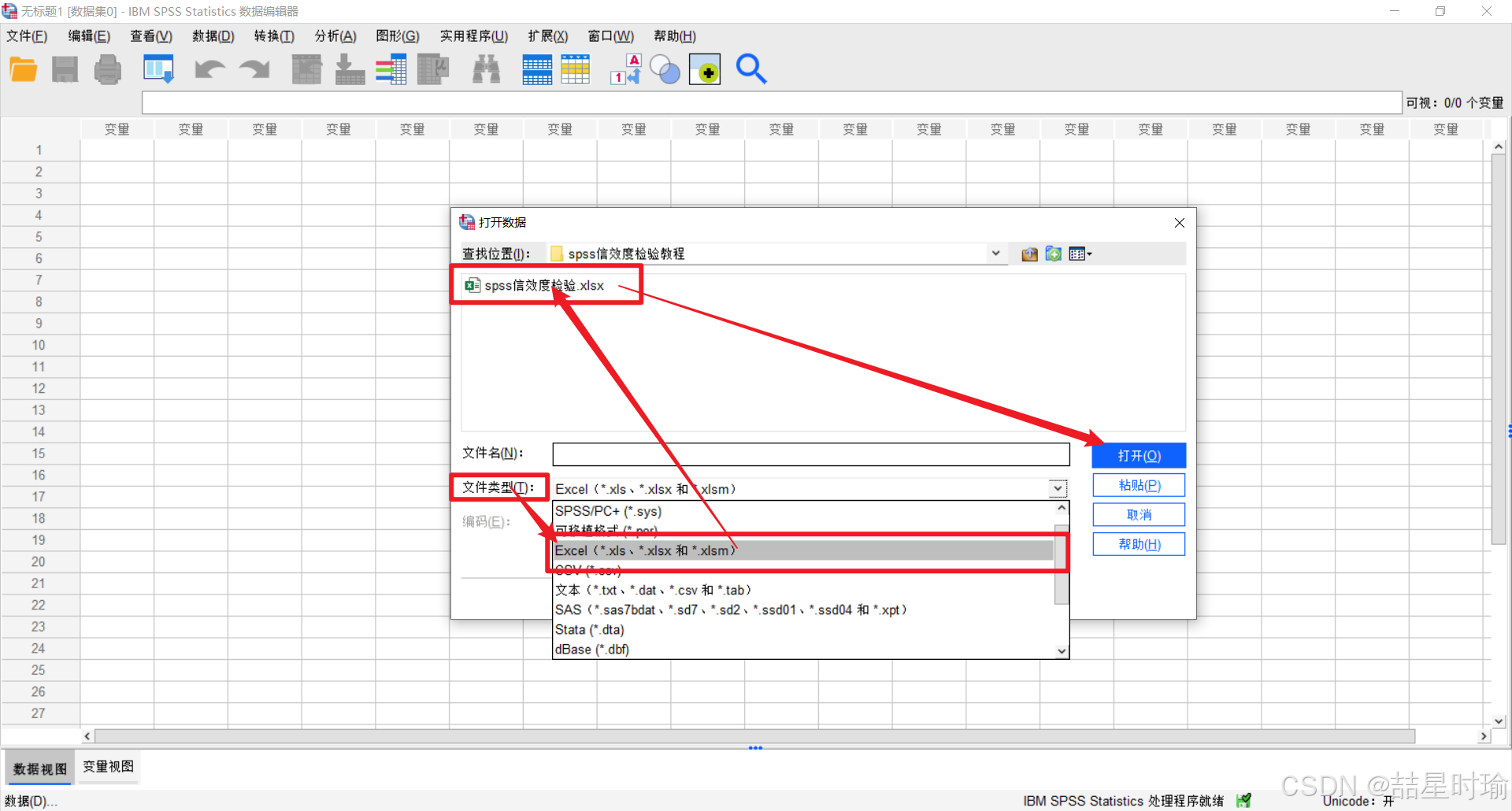Viewport: 1512px width, 811px height.
Task: Click the data grid horizontal scrollbar
Action: tap(754, 736)
